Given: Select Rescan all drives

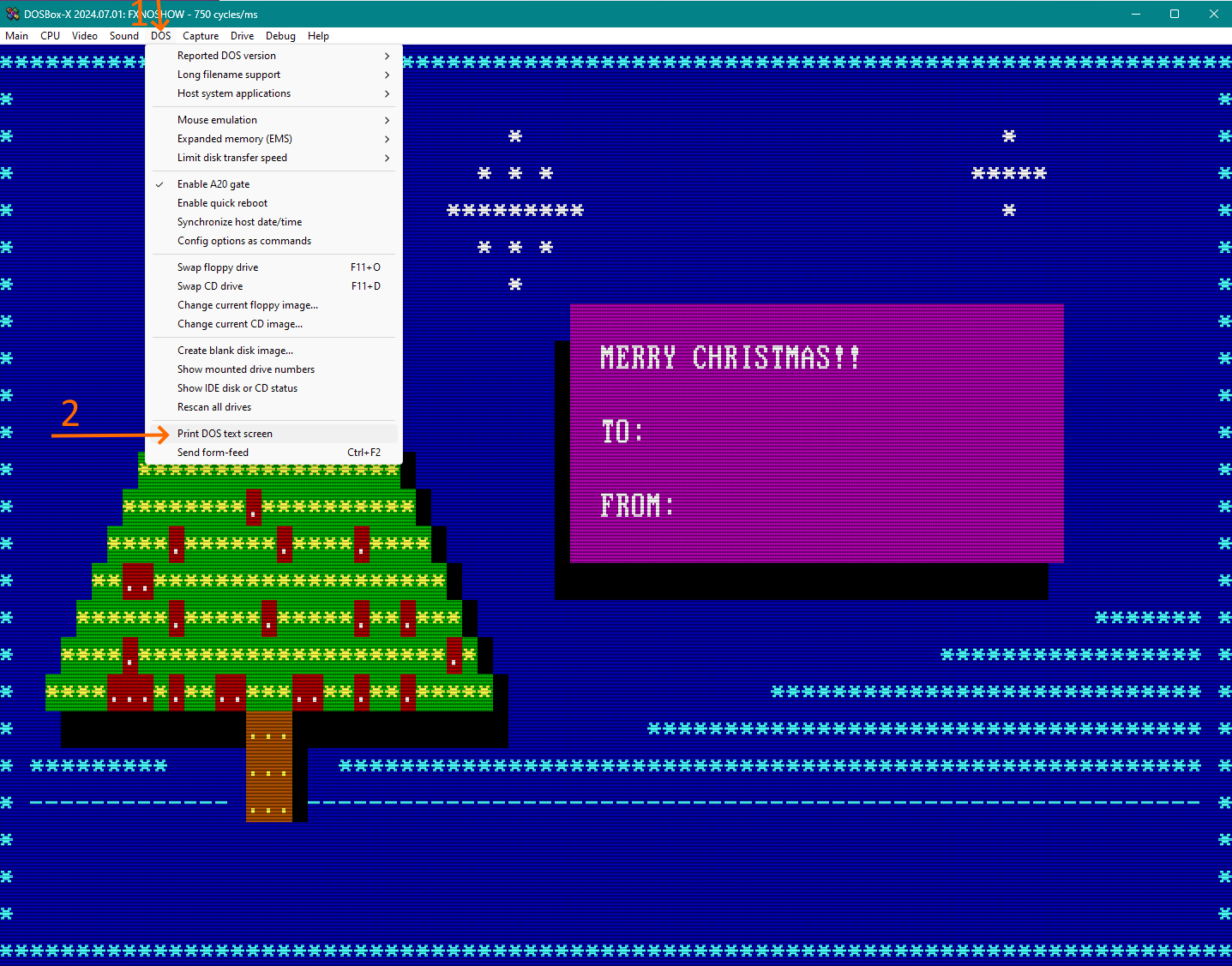Looking at the screenshot, I should (x=274, y=407).
